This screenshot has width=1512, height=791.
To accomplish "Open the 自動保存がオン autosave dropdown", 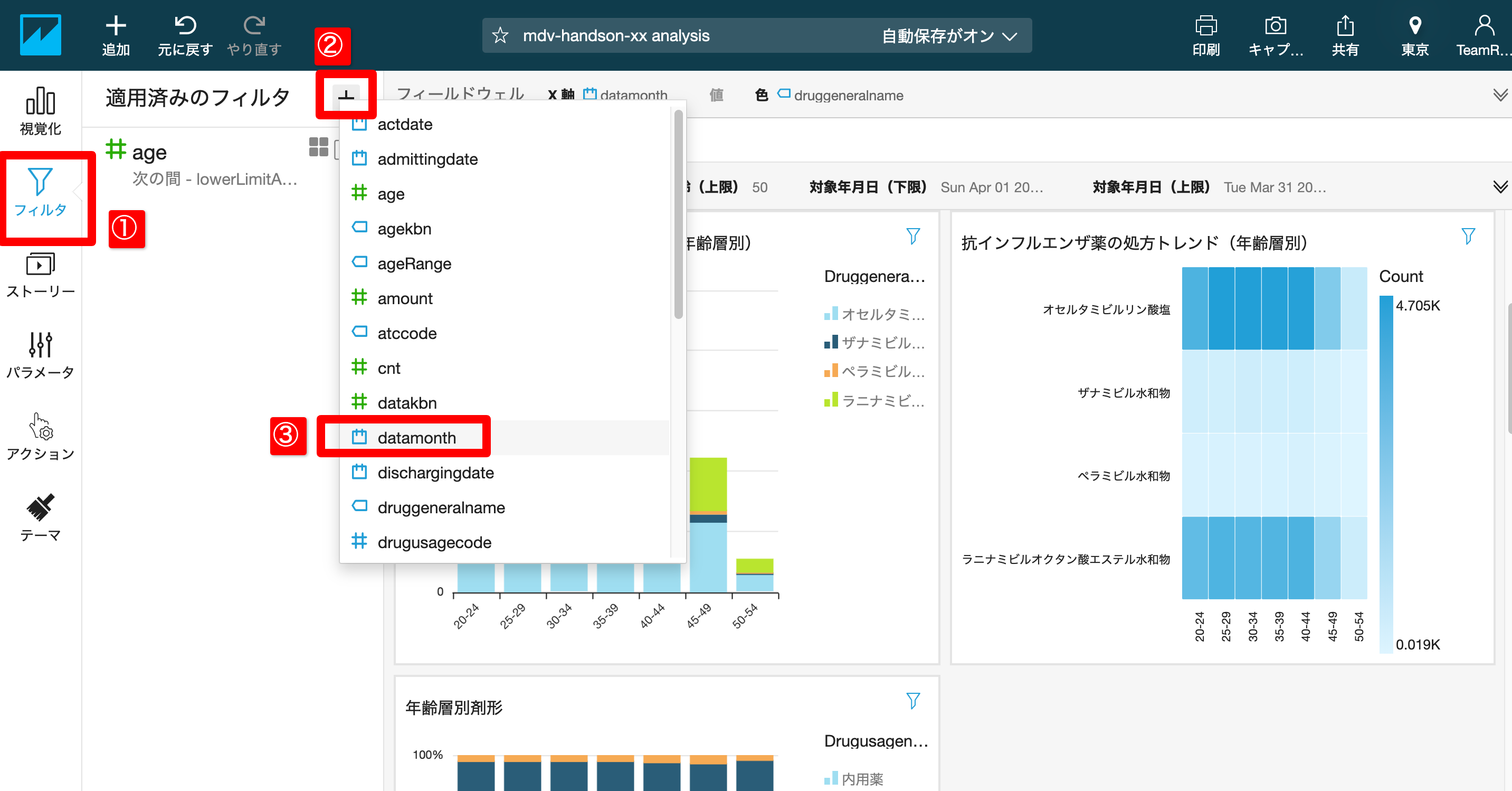I will pyautogui.click(x=949, y=36).
